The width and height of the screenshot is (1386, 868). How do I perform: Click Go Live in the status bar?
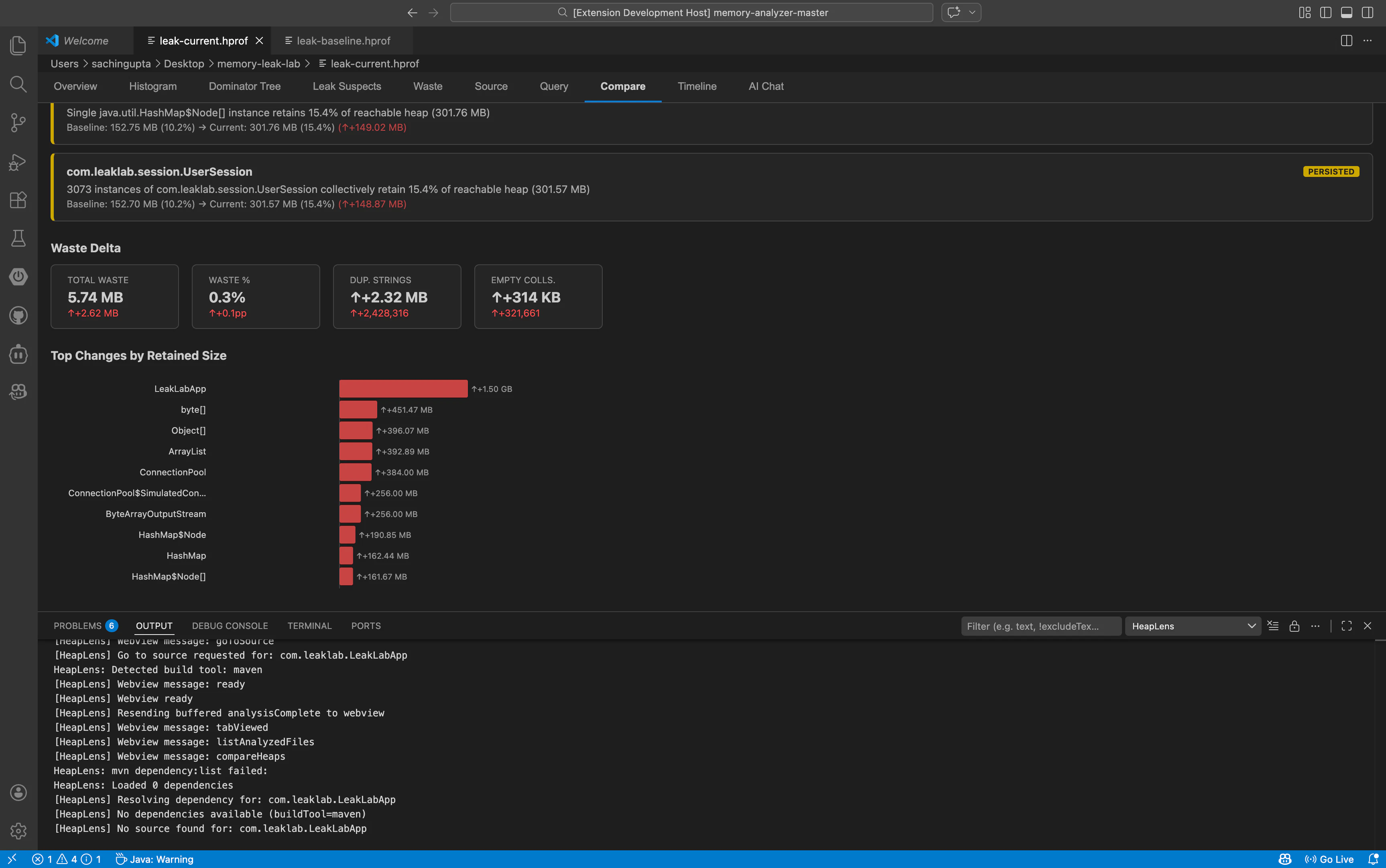point(1331,859)
